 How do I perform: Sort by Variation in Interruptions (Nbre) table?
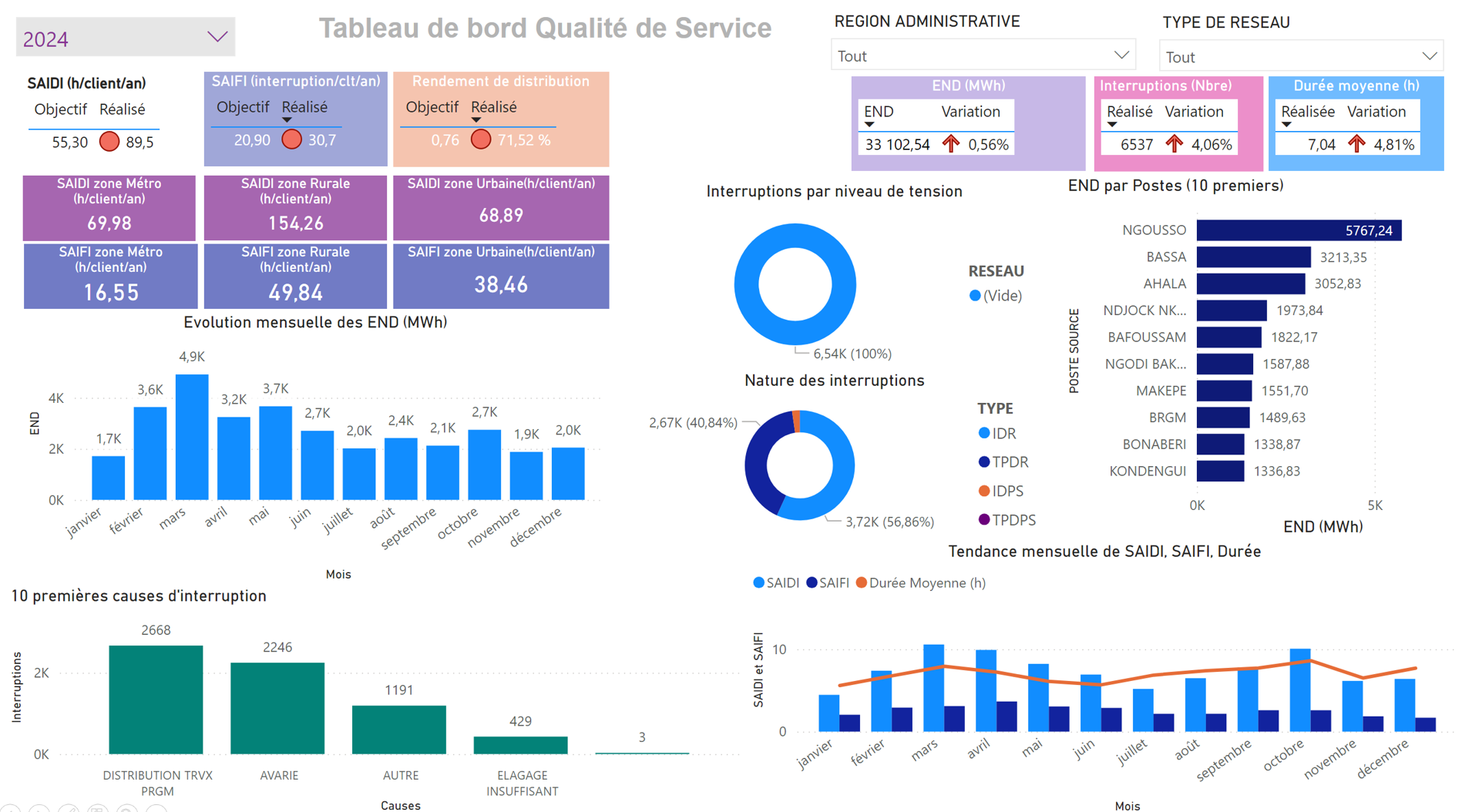pyautogui.click(x=1194, y=112)
